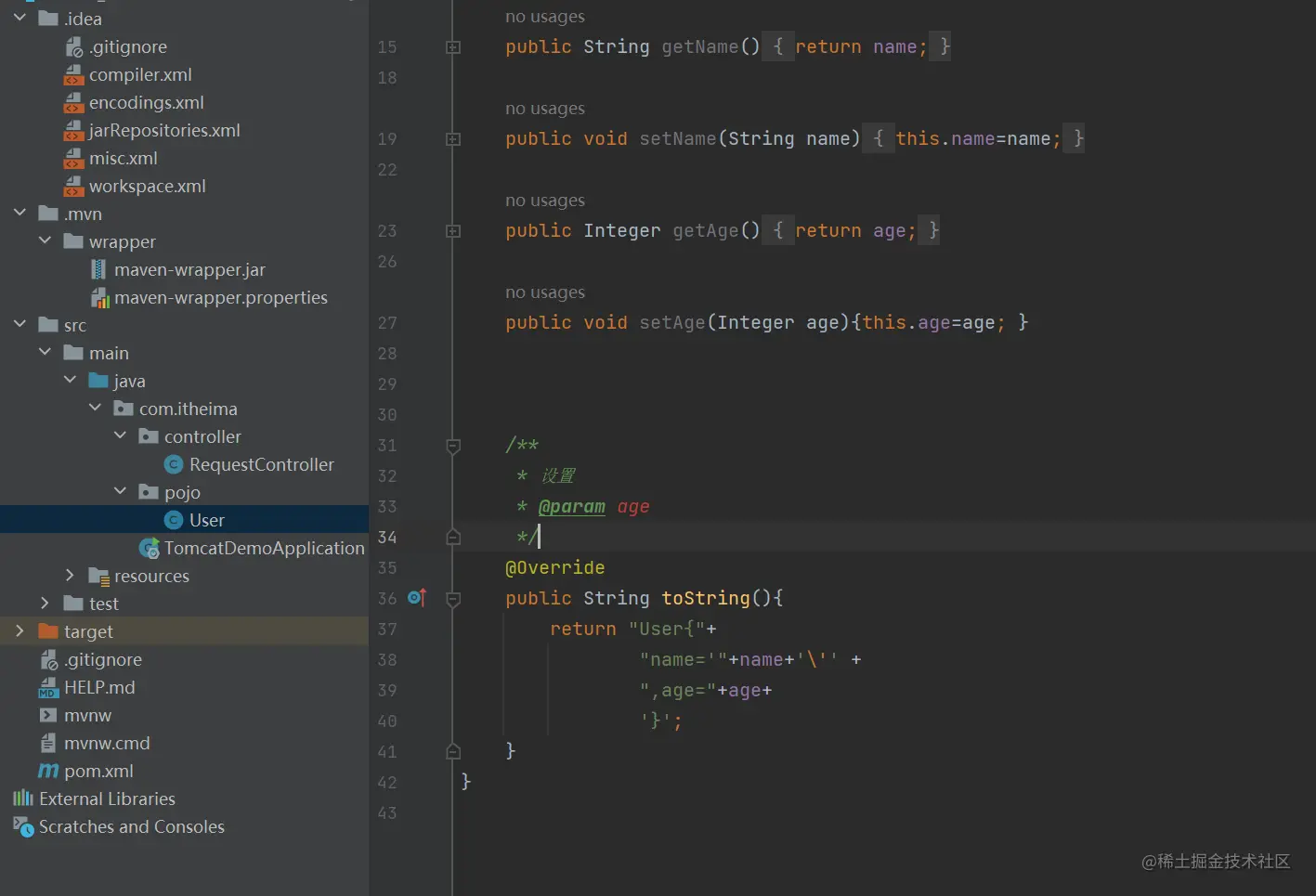Expand the folded setName method at line 19
This screenshot has width=1316, height=896.
click(453, 138)
